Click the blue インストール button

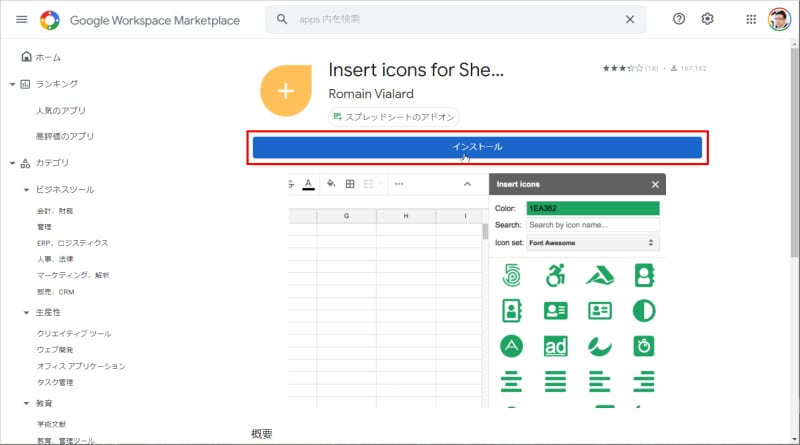[477, 147]
